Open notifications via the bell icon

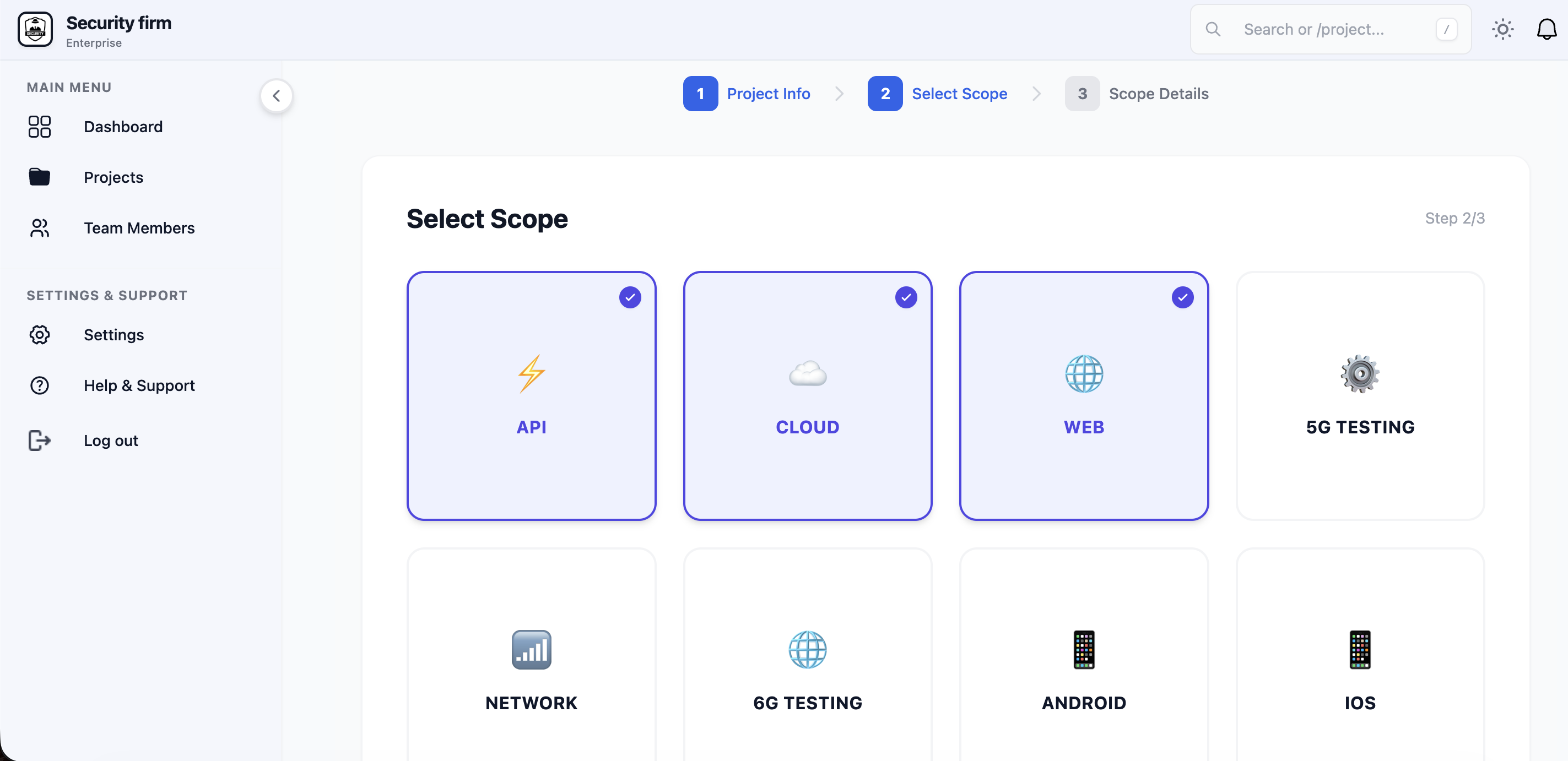click(1546, 29)
